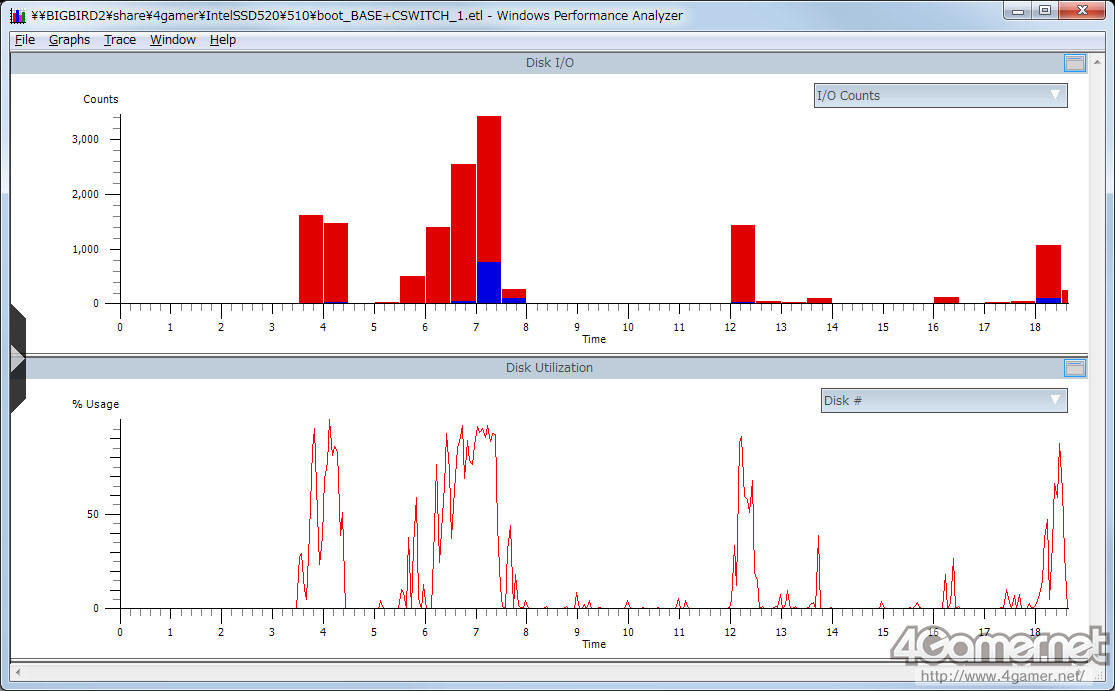Image resolution: width=1115 pixels, height=691 pixels.
Task: Open the graph selection flyout arrow
Action: pyautogui.click(x=16, y=359)
